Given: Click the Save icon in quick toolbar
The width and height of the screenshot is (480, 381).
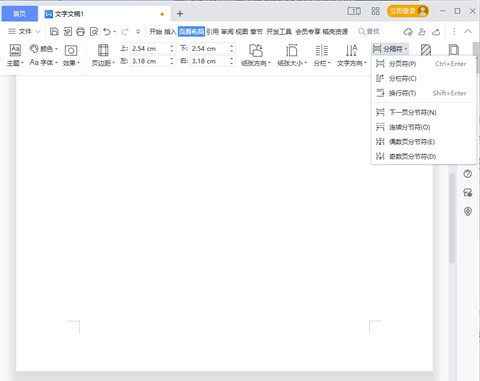Looking at the screenshot, I should point(54,32).
